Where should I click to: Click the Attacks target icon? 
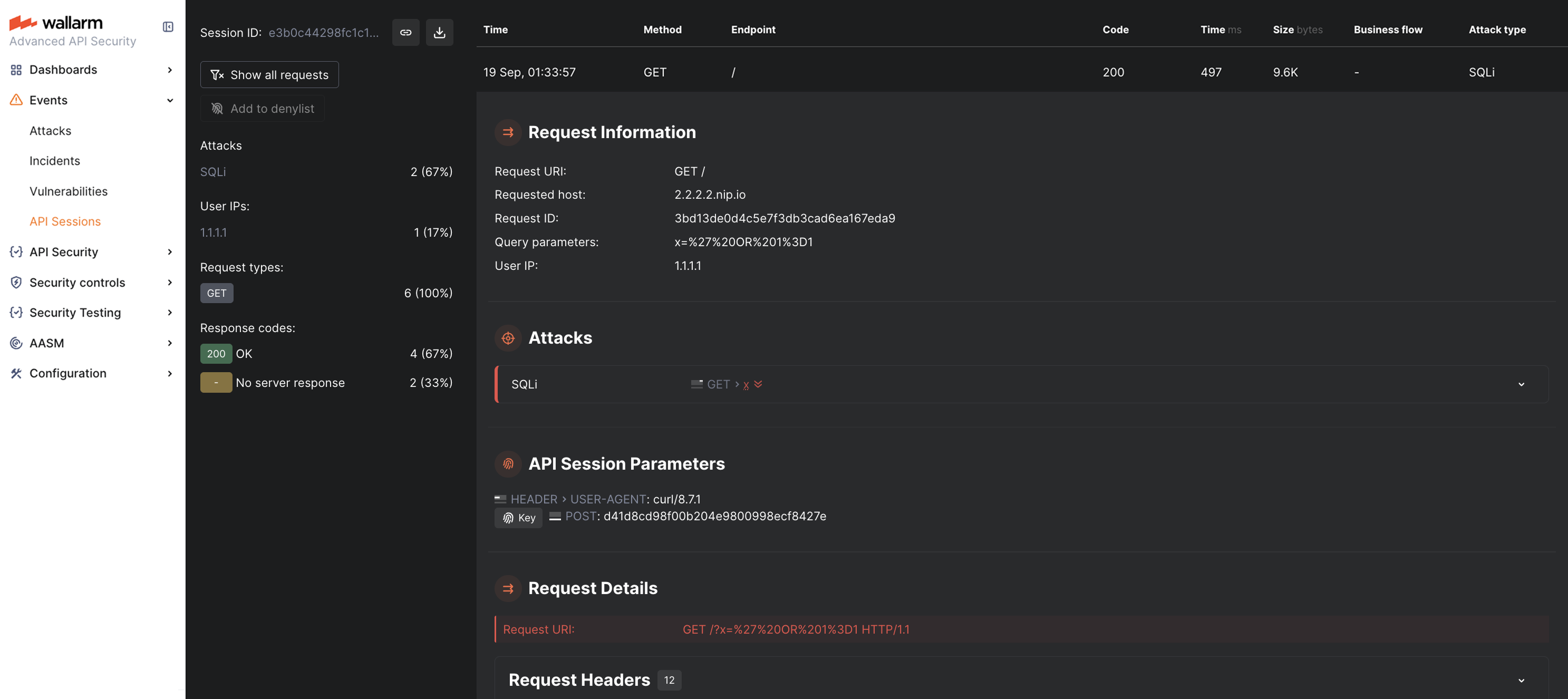(508, 338)
